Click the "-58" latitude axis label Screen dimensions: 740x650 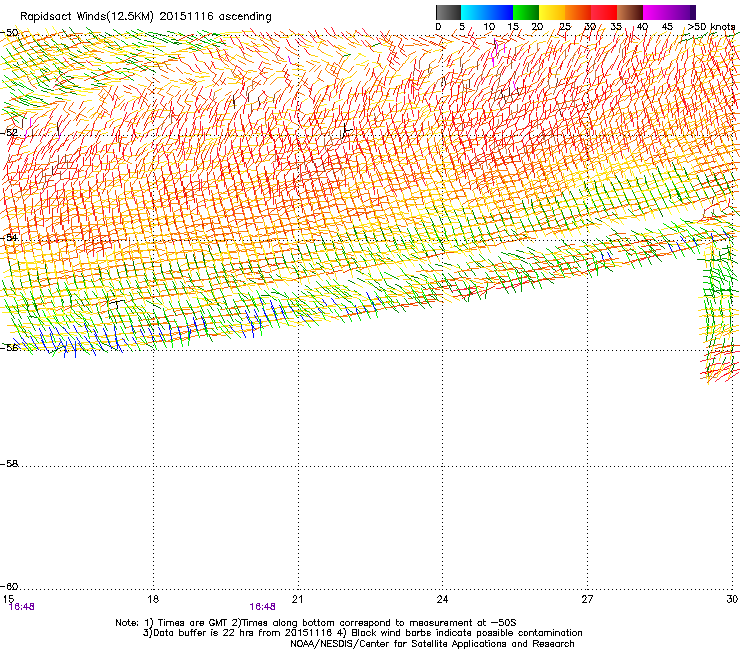pyautogui.click(x=9, y=464)
